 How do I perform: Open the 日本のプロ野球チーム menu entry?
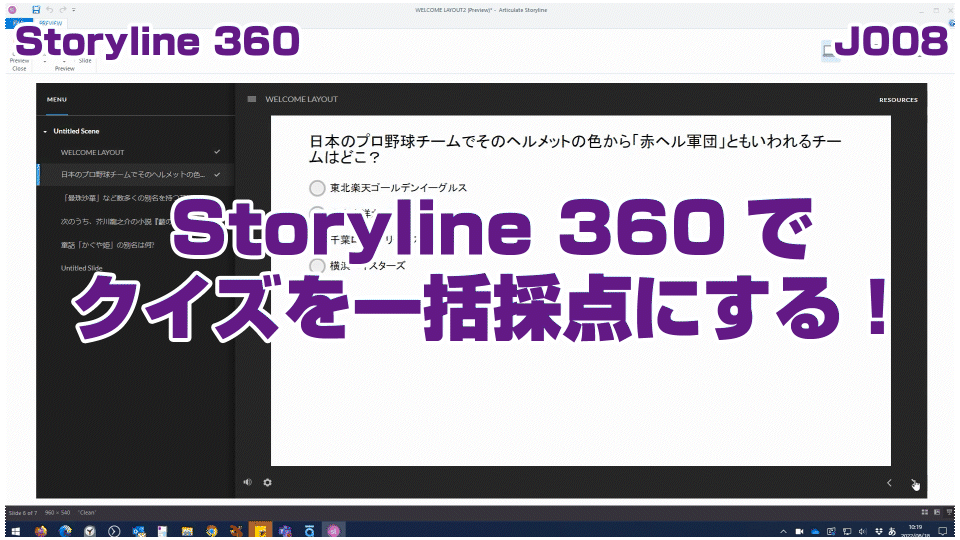(x=135, y=175)
